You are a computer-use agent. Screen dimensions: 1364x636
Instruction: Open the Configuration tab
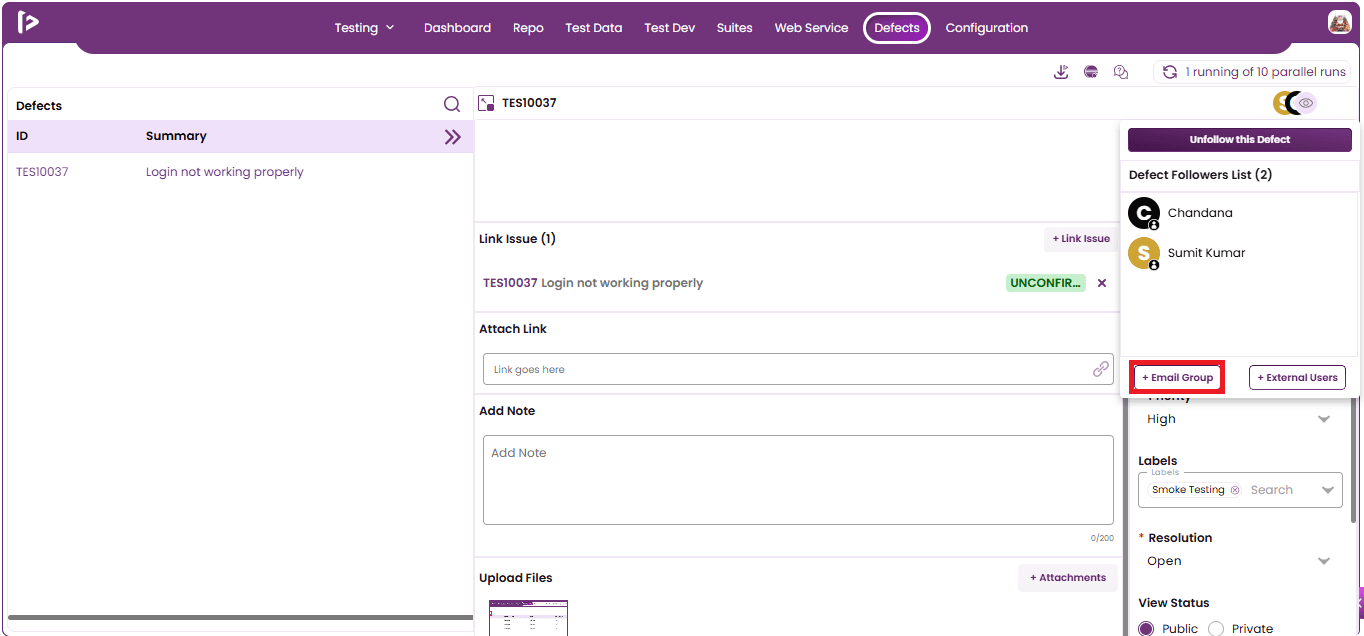pyautogui.click(x=986, y=28)
